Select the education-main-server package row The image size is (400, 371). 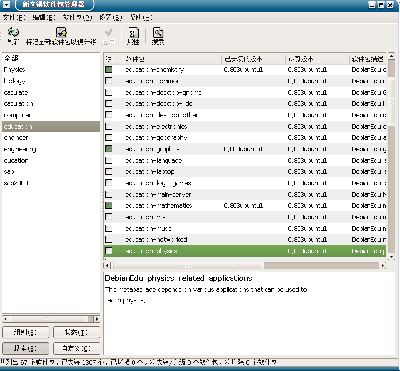245,194
